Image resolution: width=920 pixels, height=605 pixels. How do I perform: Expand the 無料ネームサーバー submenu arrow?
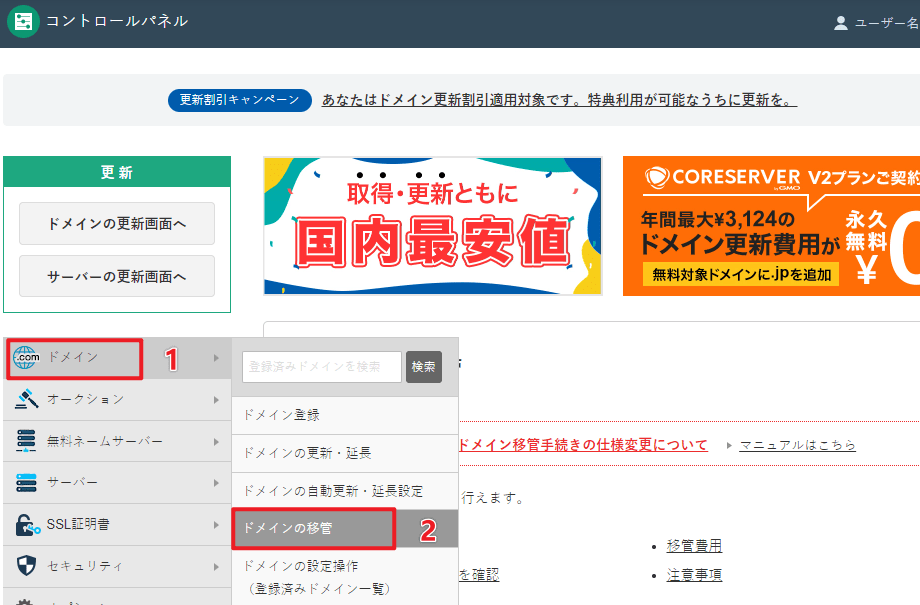[217, 442]
